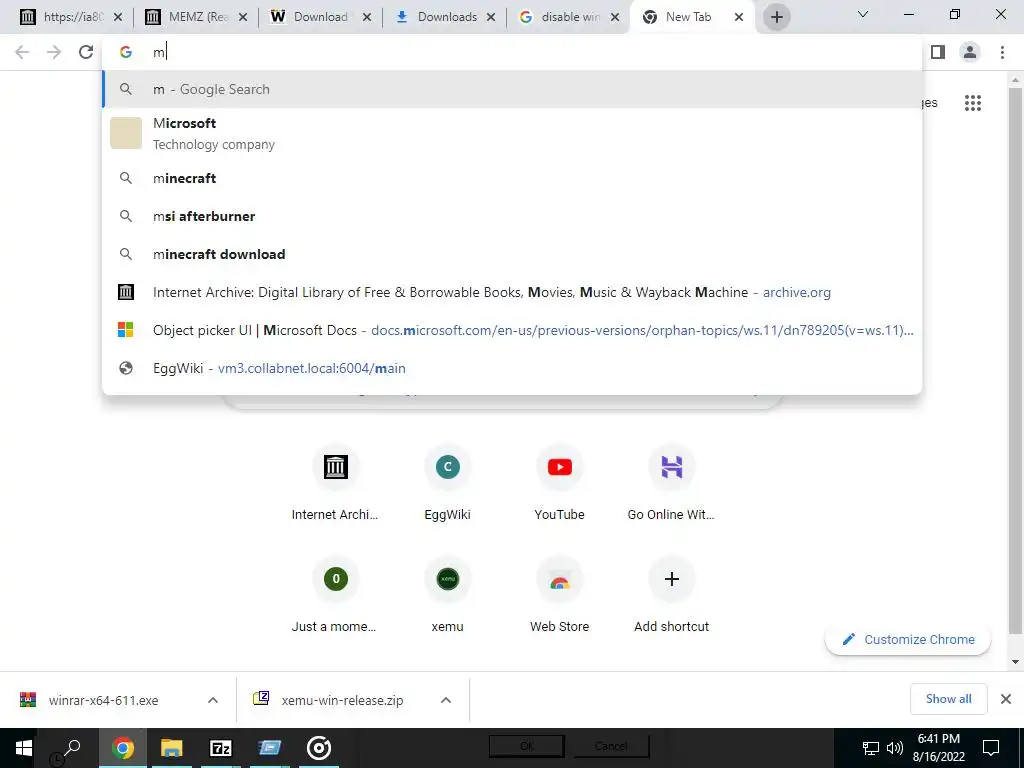Open network icon in system tray

871,748
